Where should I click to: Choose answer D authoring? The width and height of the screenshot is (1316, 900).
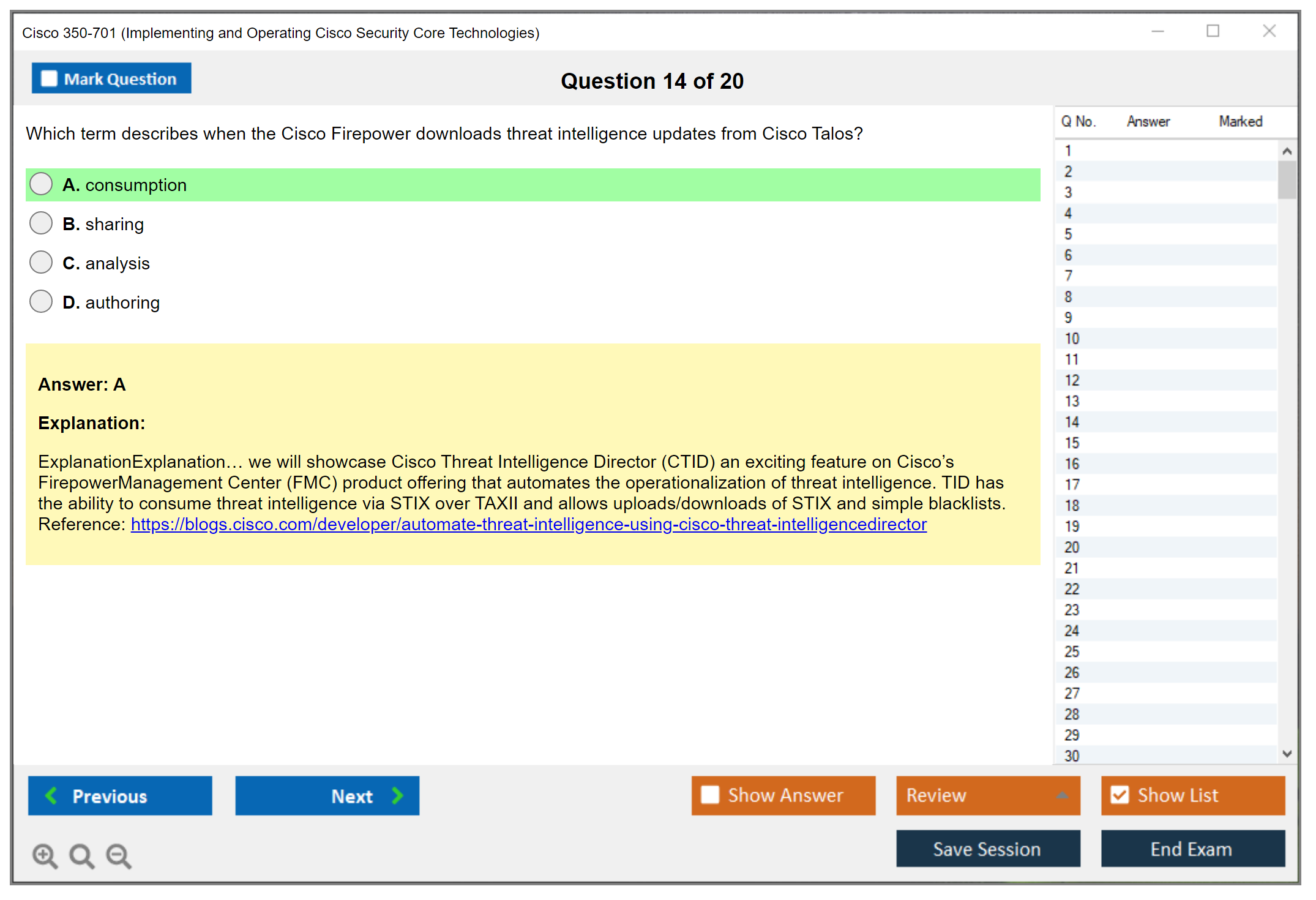(x=41, y=302)
